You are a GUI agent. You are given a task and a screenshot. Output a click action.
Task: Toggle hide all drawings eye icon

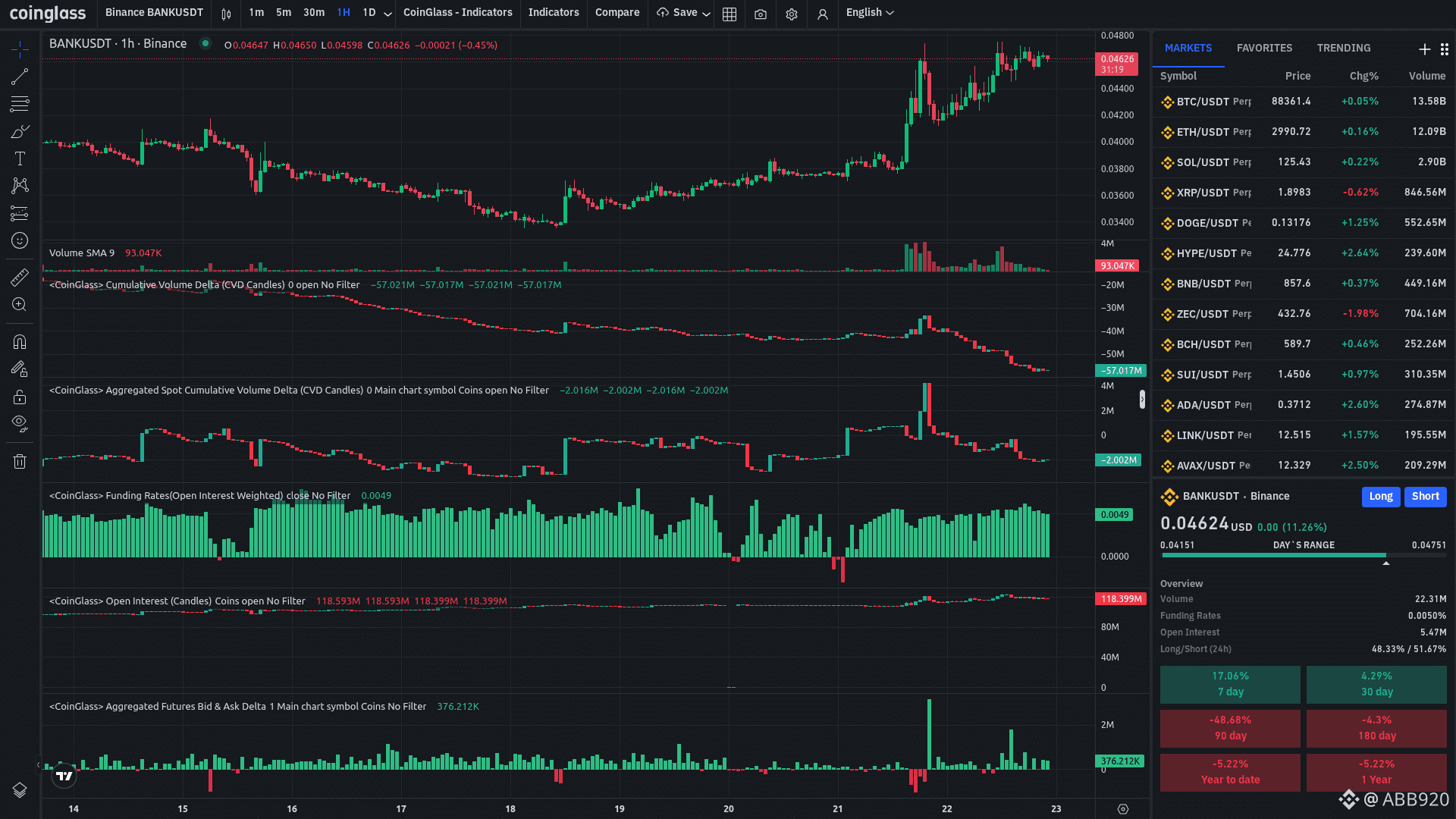[20, 423]
